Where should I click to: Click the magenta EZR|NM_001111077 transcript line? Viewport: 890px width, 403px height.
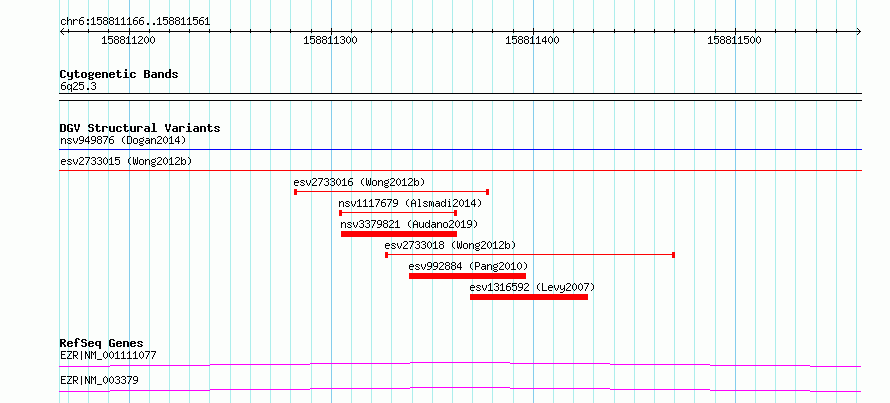(460, 364)
